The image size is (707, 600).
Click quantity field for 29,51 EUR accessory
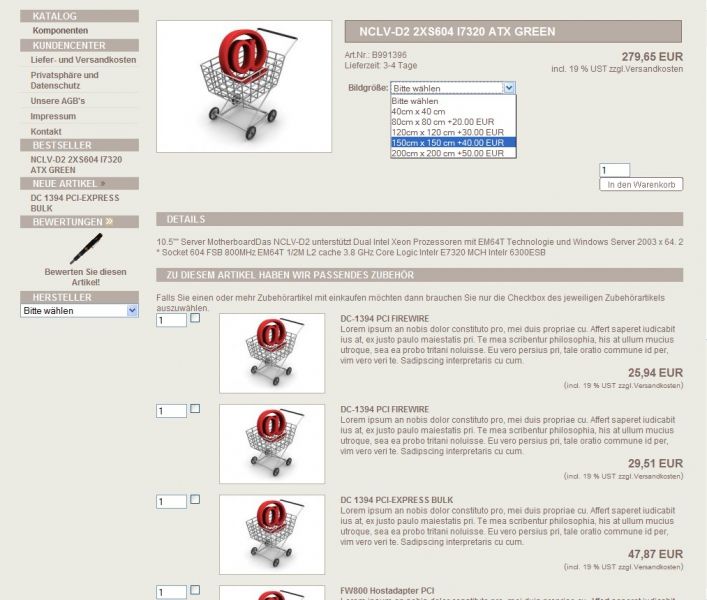(171, 411)
